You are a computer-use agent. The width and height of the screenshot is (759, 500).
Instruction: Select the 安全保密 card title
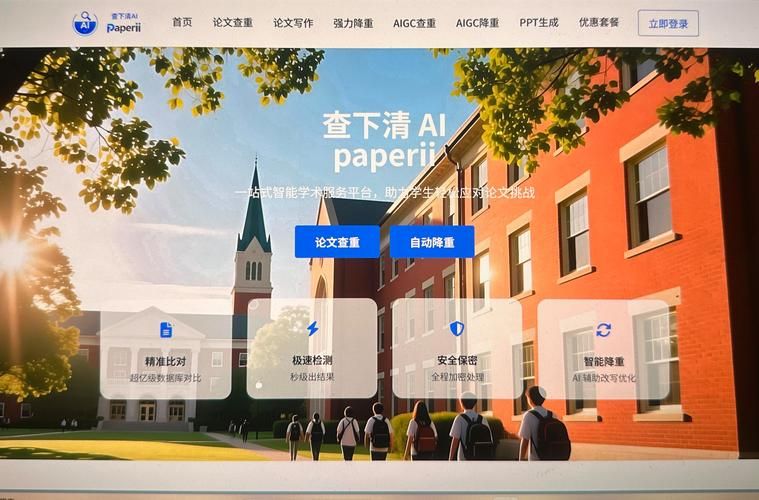click(x=457, y=360)
